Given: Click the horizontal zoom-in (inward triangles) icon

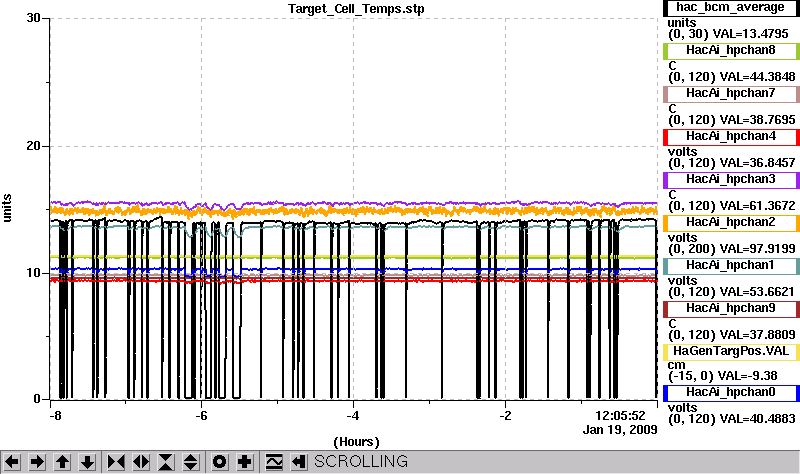Looking at the screenshot, I should tap(116, 462).
